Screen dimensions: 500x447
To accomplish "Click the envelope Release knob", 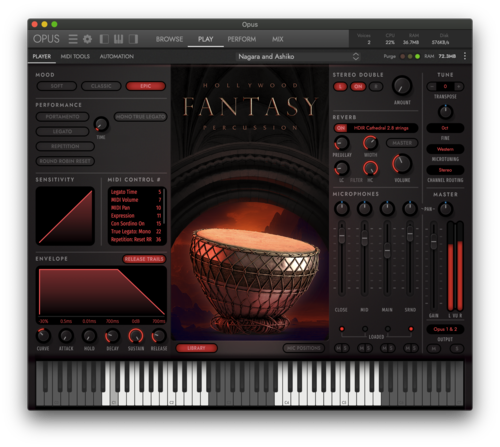I will pos(159,336).
